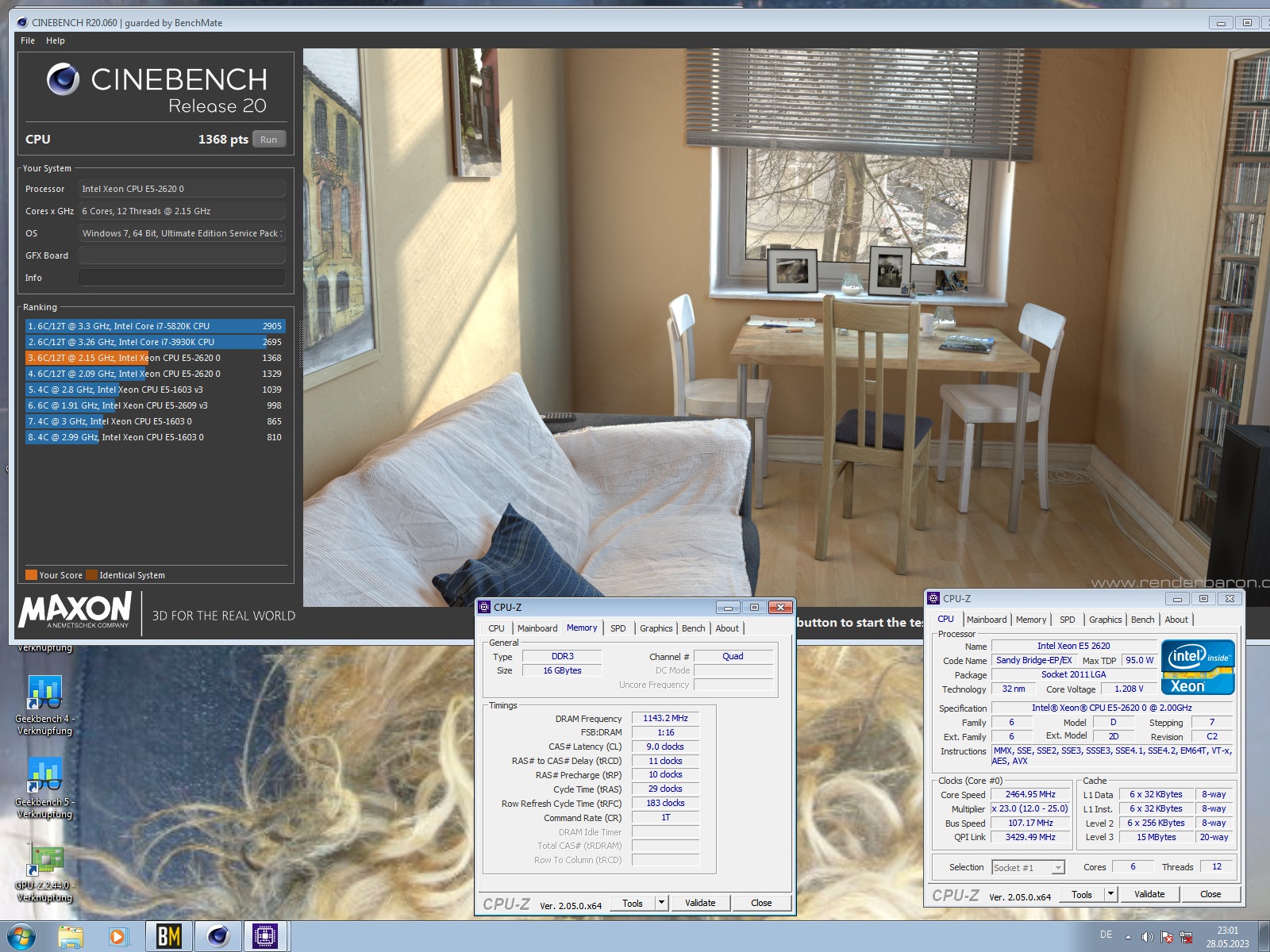Image resolution: width=1270 pixels, height=952 pixels.
Task: Click the Cinebench title bar icon
Action: point(22,22)
